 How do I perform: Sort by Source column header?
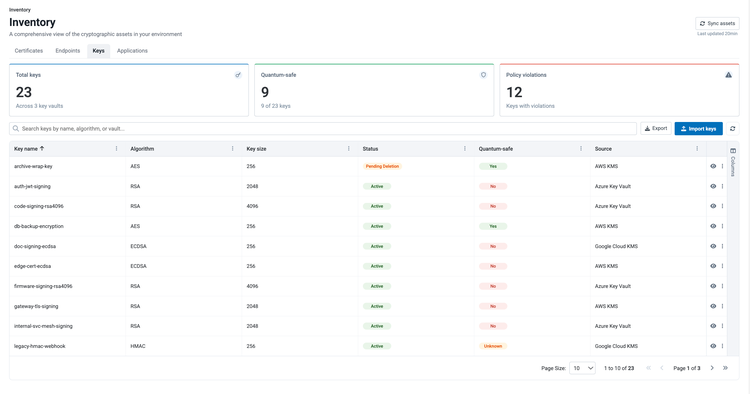coord(603,149)
